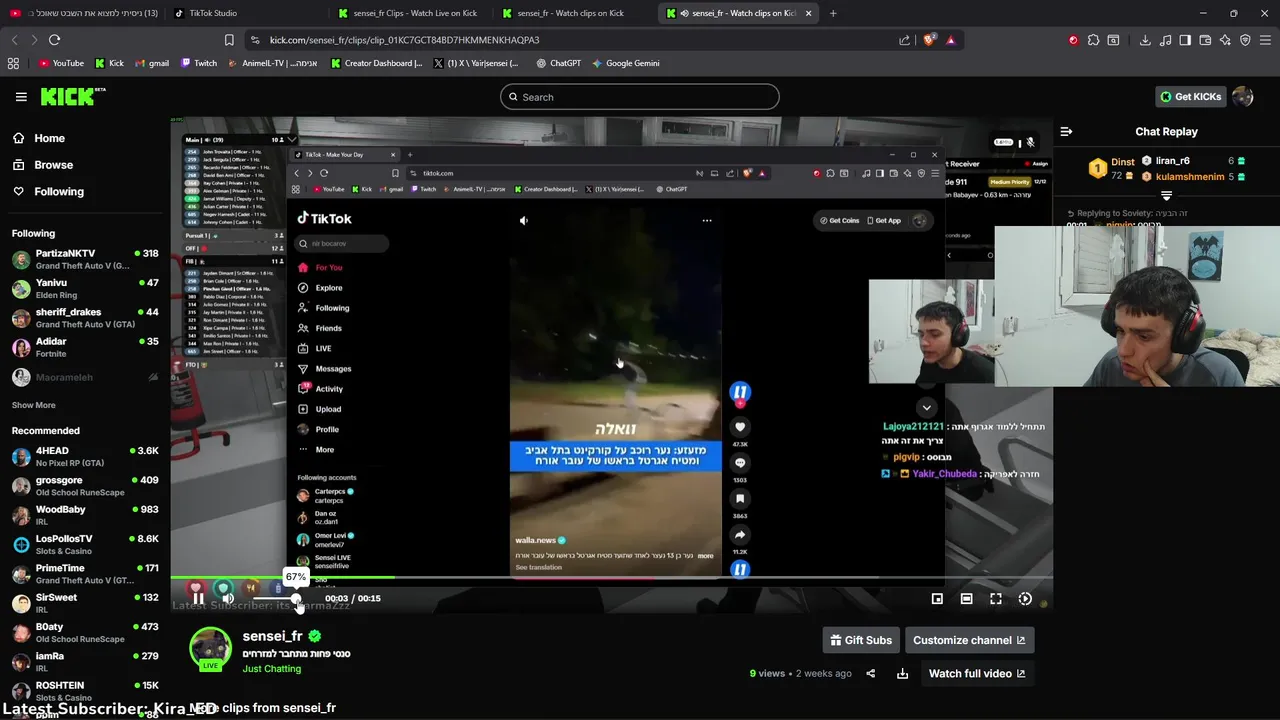Open PartizaNKTV channel in Following list
1280x720 pixels.
pos(85,260)
